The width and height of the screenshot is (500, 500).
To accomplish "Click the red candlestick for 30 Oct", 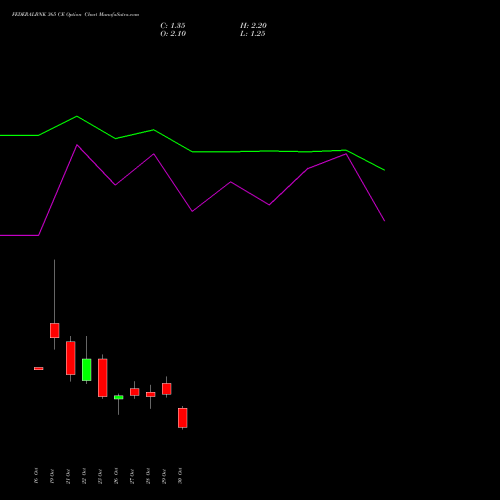I will tap(183, 418).
